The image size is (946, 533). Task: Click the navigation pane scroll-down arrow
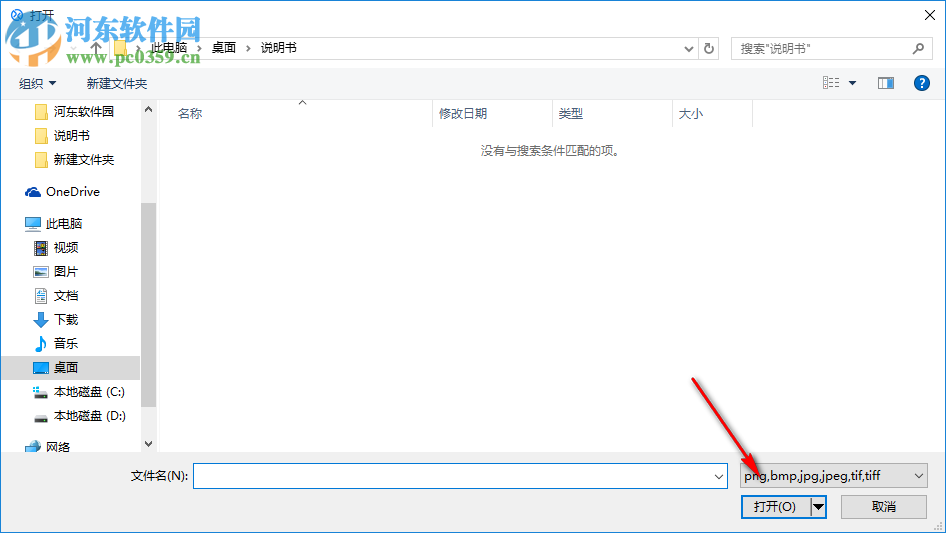(148, 444)
